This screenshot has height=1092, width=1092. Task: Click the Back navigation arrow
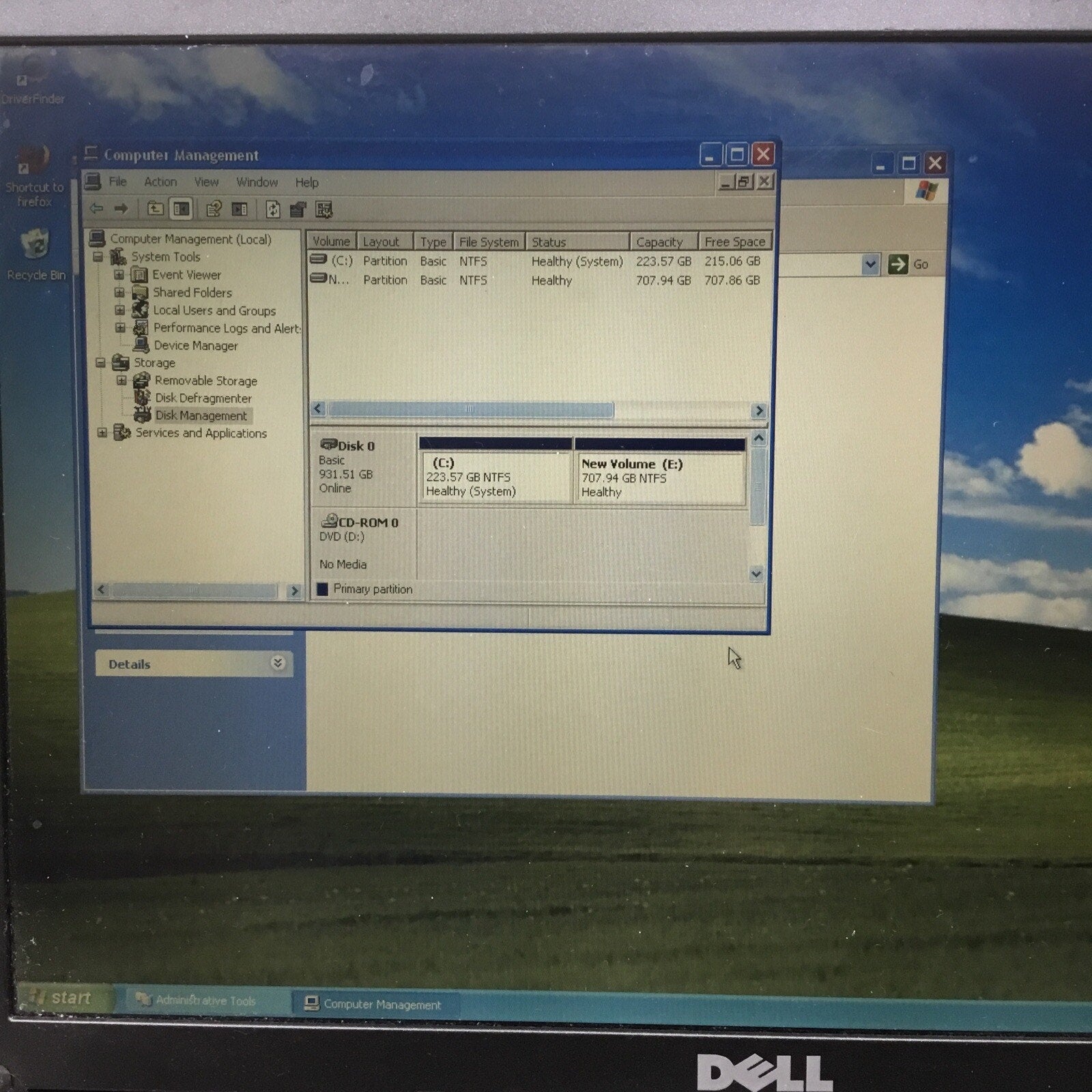click(96, 208)
